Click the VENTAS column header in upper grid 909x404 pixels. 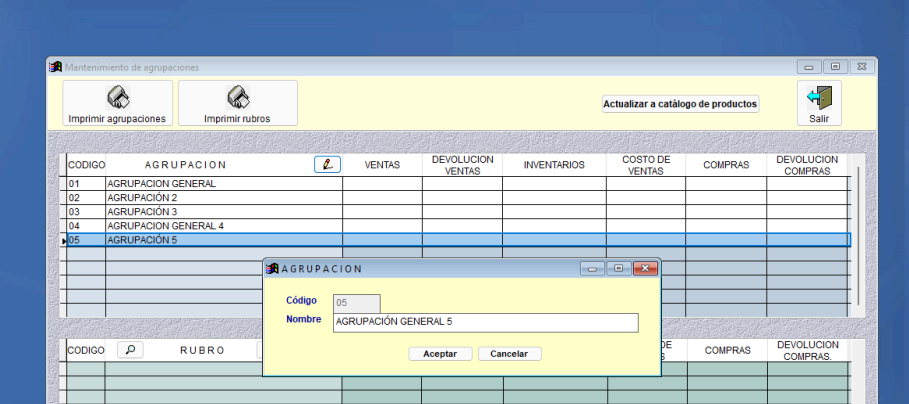click(x=383, y=165)
